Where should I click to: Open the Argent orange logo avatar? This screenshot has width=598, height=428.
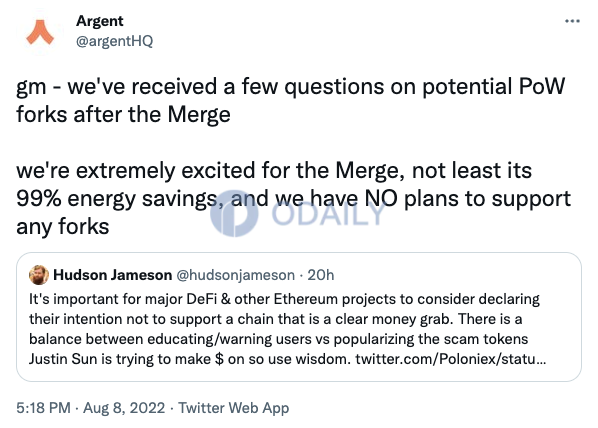pos(40,32)
